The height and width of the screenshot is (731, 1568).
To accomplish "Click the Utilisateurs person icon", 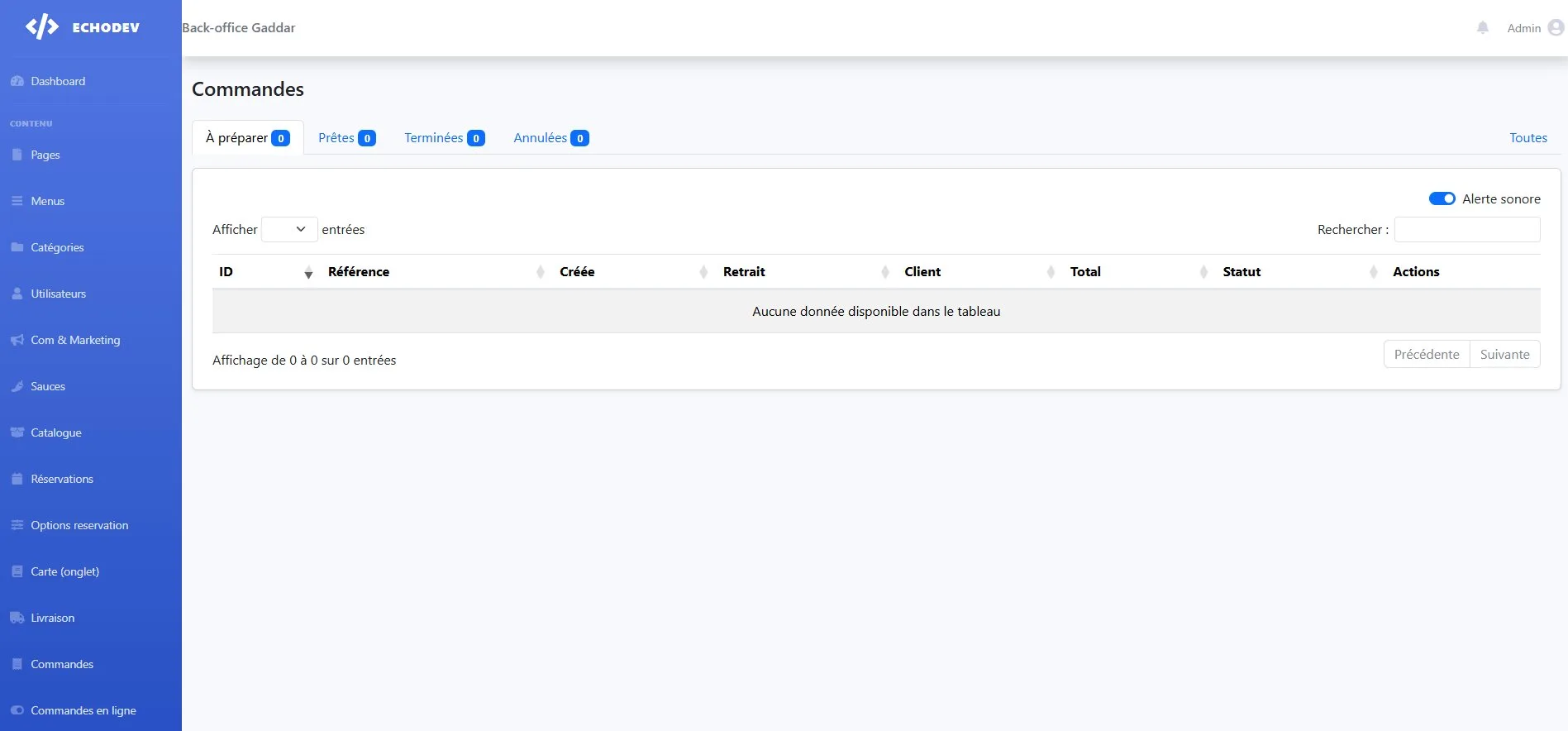I will (x=17, y=294).
